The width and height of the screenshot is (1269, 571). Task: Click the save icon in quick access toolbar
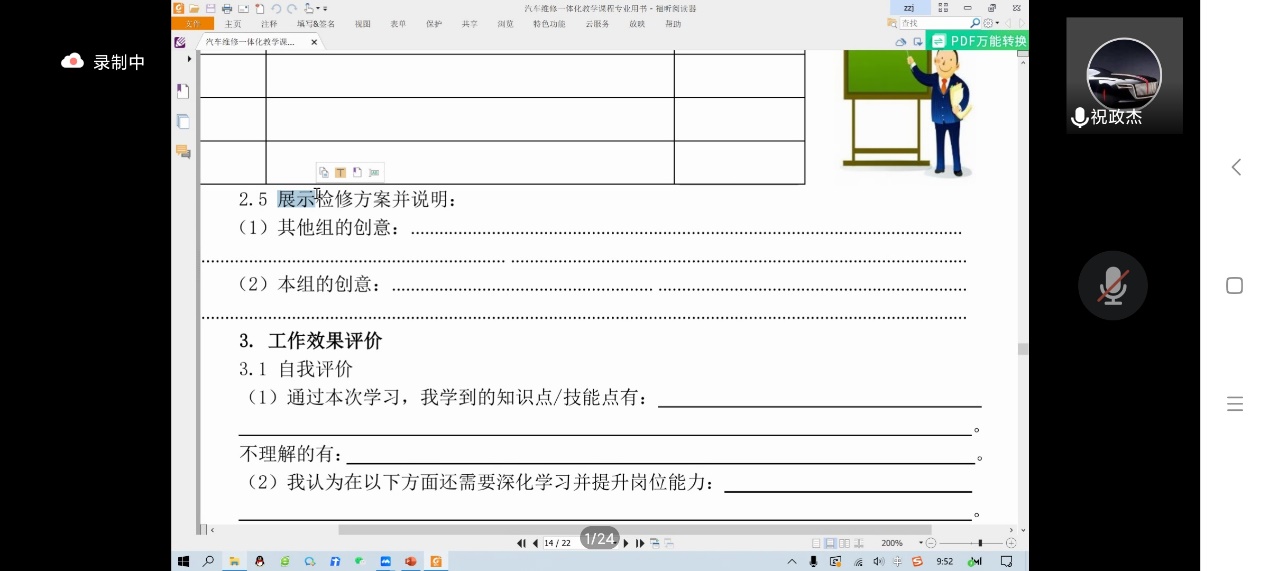click(211, 8)
